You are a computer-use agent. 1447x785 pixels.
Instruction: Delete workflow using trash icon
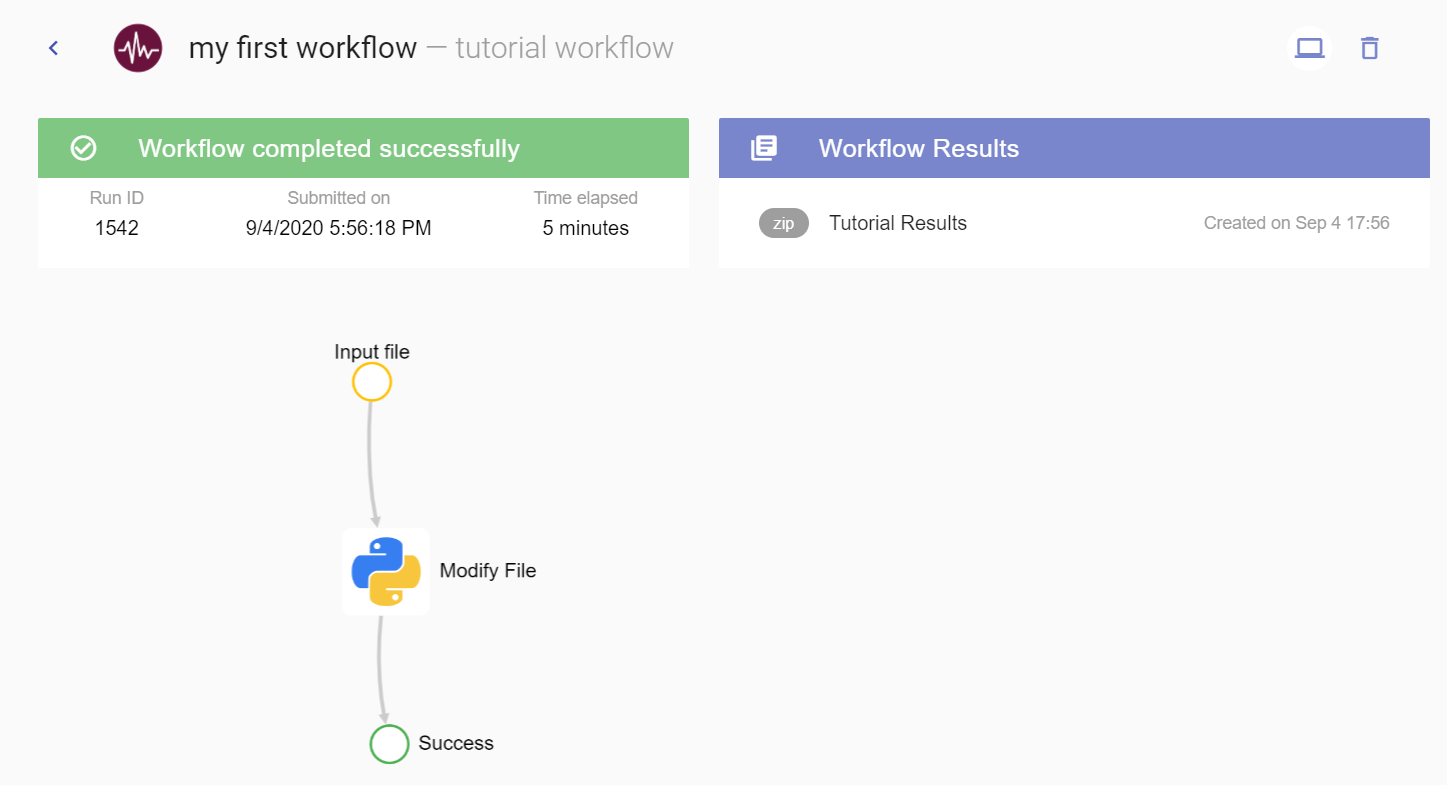(1370, 48)
